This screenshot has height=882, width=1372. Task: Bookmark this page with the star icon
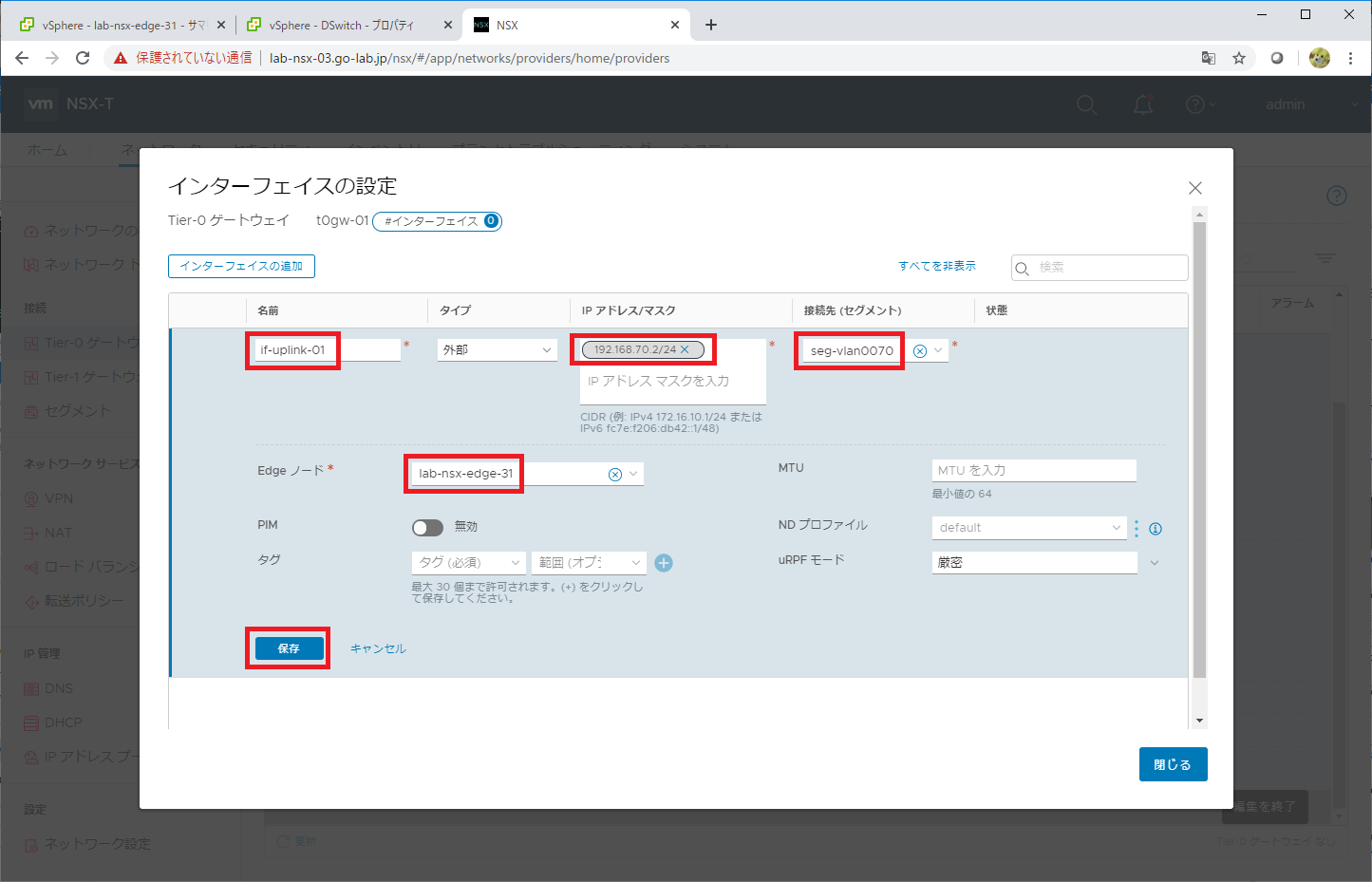pyautogui.click(x=1239, y=58)
